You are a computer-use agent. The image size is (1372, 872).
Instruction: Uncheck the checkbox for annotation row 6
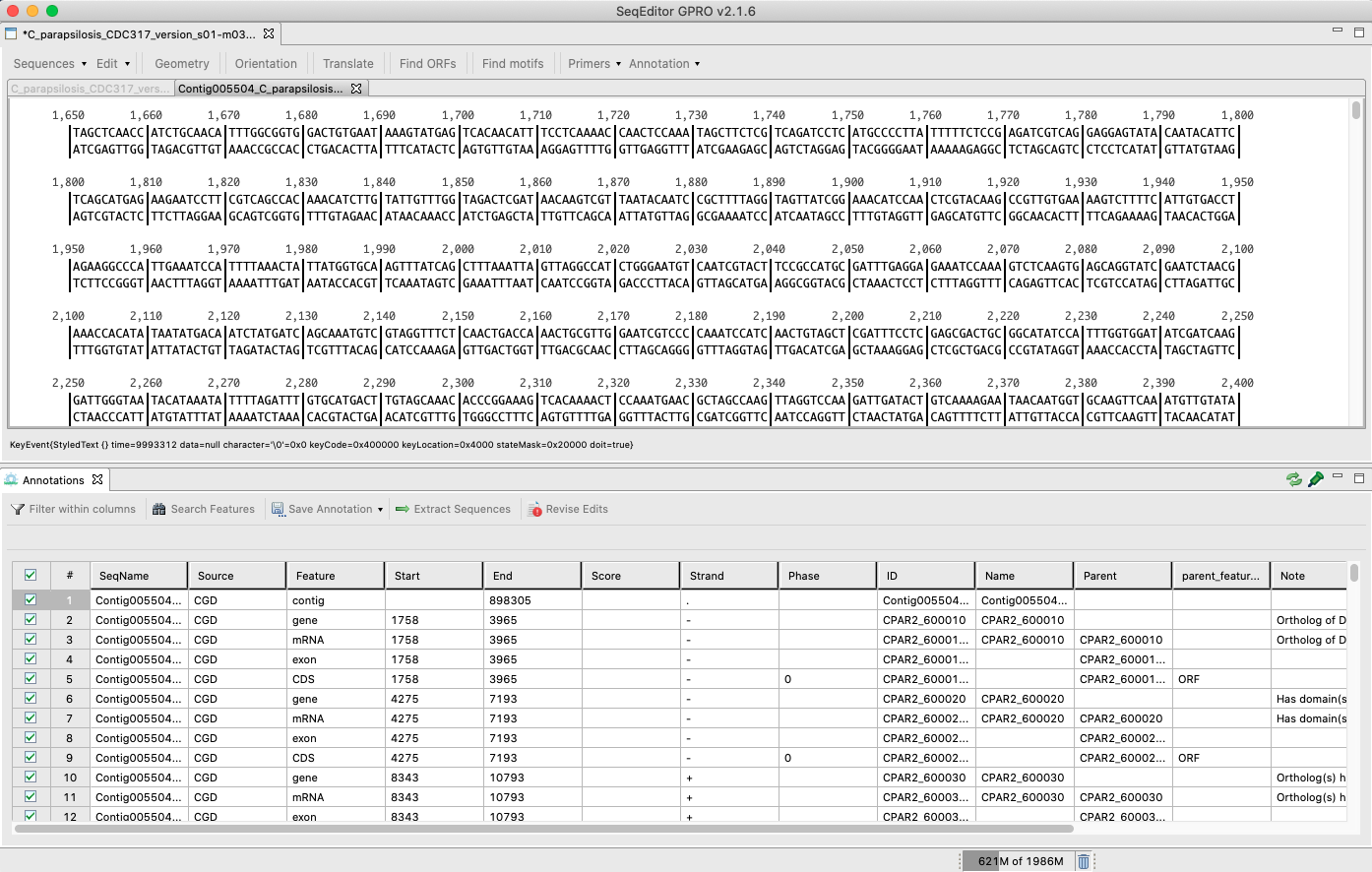(x=31, y=699)
